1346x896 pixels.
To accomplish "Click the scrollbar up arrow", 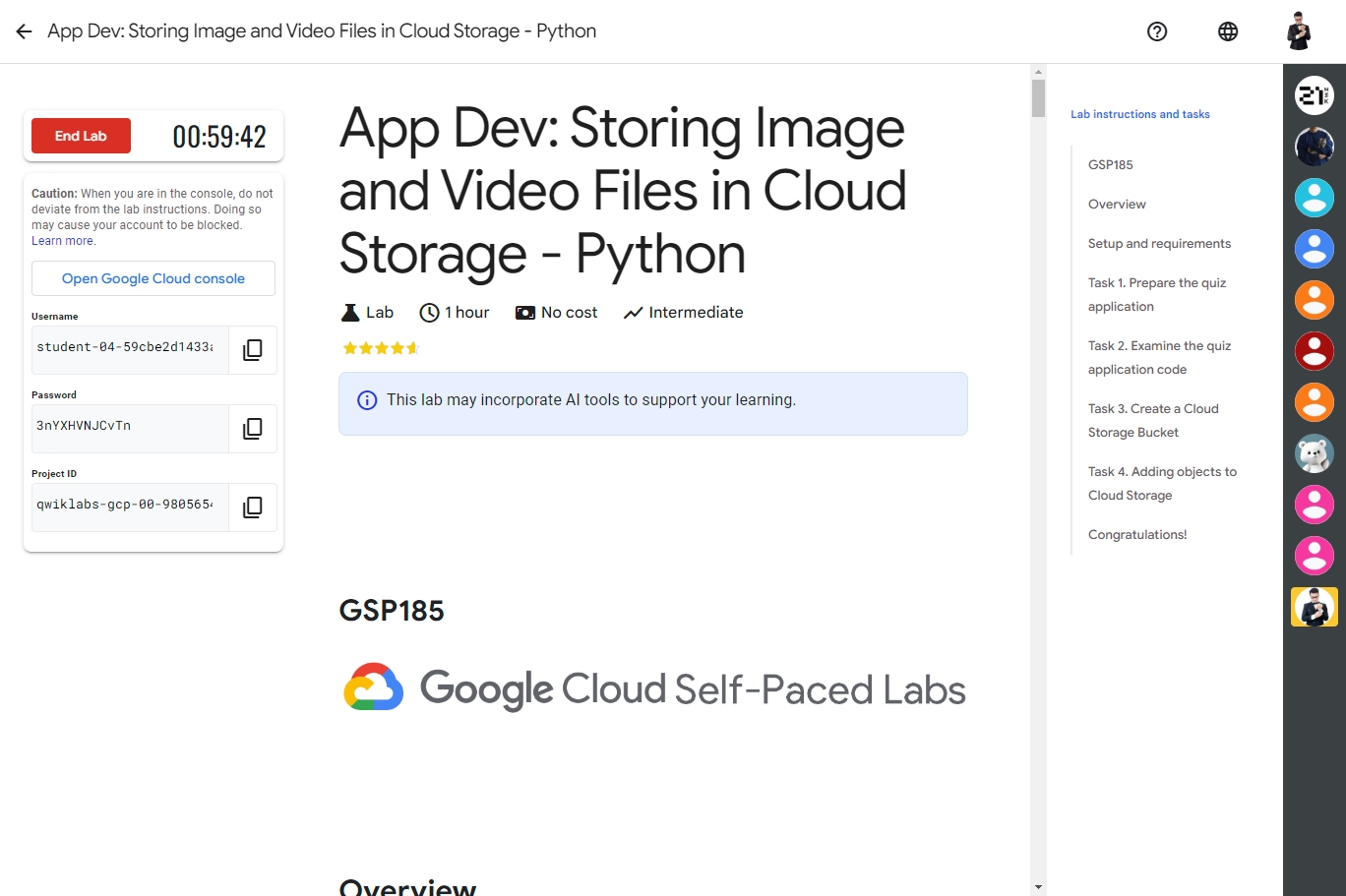I will pyautogui.click(x=1038, y=72).
